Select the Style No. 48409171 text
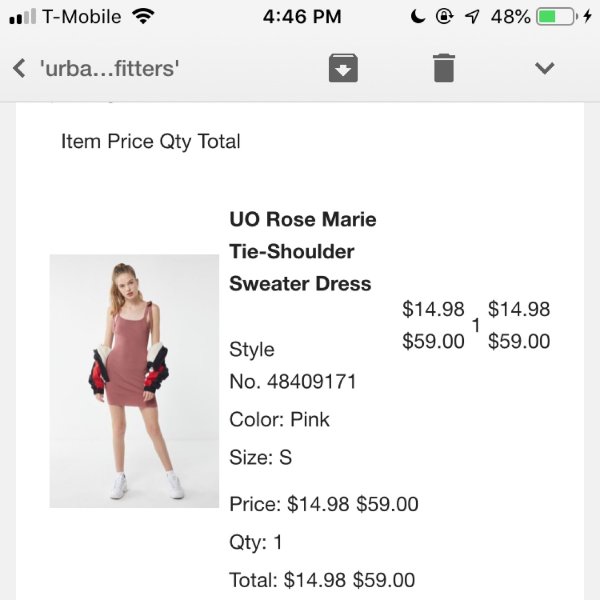This screenshot has width=600, height=600. point(292,365)
